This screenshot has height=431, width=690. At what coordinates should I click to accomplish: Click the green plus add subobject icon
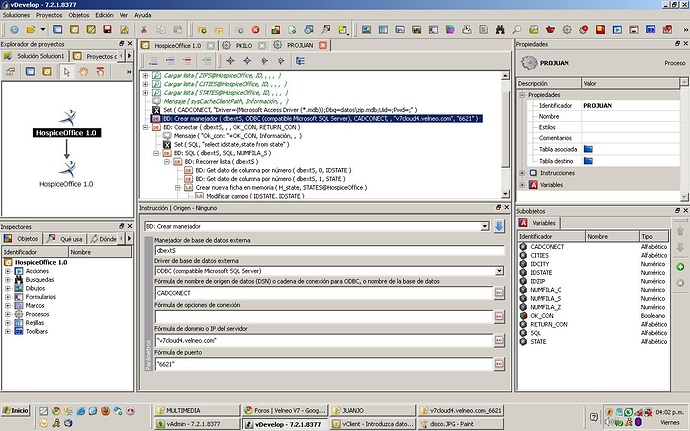pyautogui.click(x=680, y=267)
